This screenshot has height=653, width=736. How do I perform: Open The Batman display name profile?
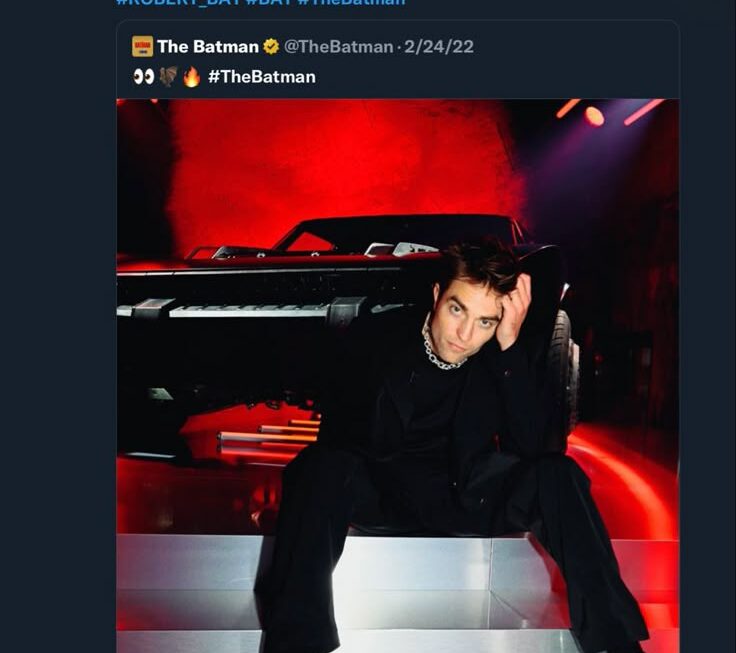click(208, 46)
